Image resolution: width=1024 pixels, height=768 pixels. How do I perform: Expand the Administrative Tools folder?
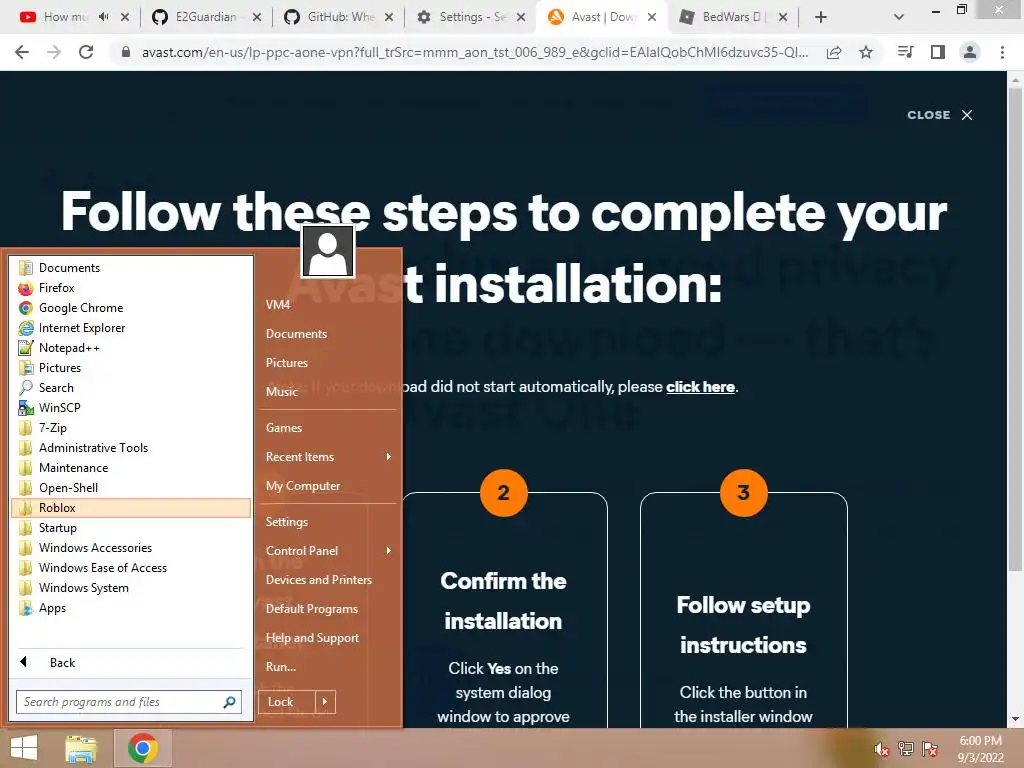131,447
